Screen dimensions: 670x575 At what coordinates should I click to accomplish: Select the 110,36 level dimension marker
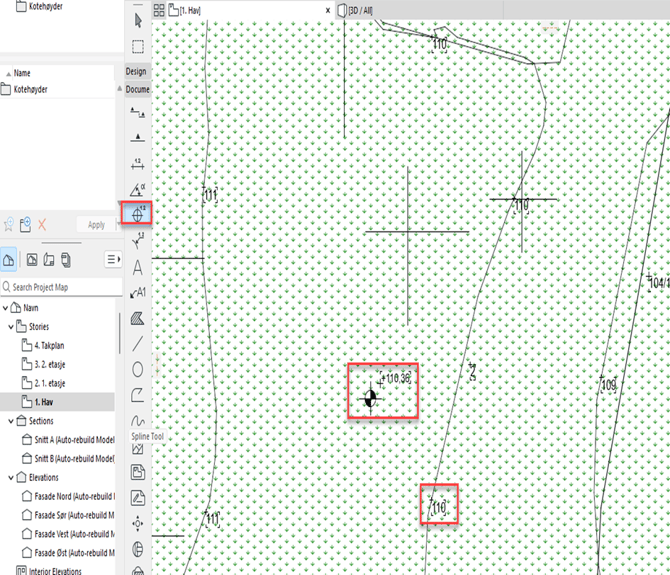pos(370,399)
